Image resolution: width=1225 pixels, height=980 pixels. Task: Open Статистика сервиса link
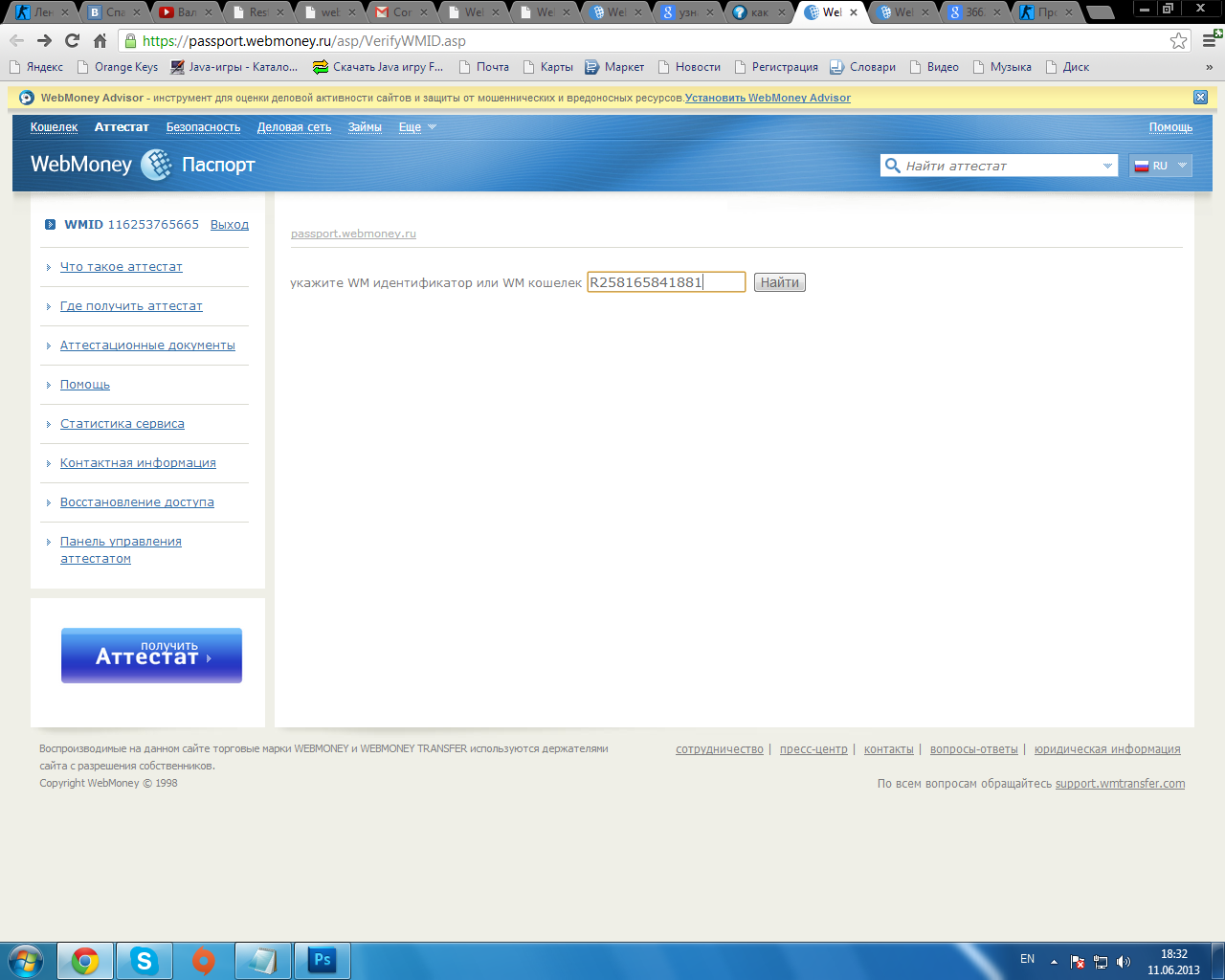click(x=122, y=424)
